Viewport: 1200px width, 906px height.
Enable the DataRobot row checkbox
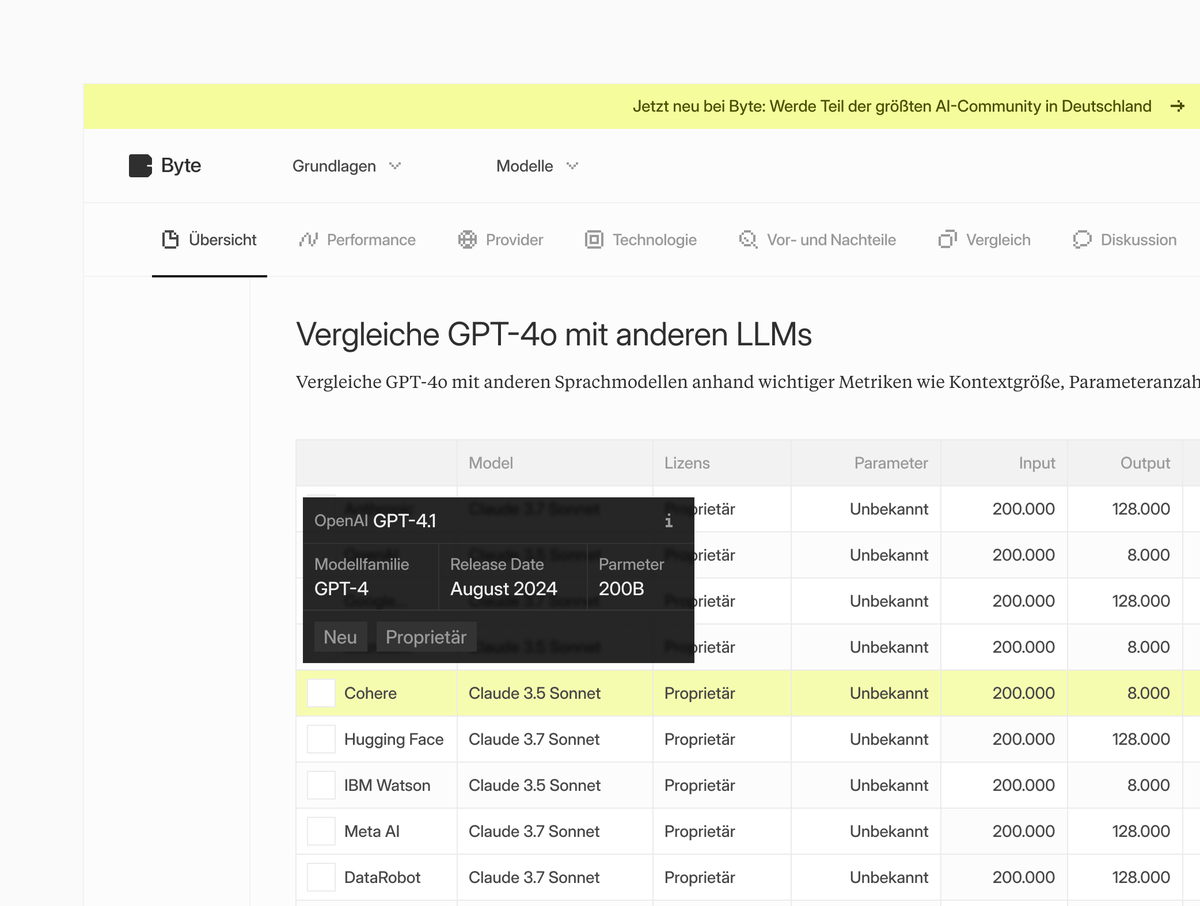pos(321,877)
